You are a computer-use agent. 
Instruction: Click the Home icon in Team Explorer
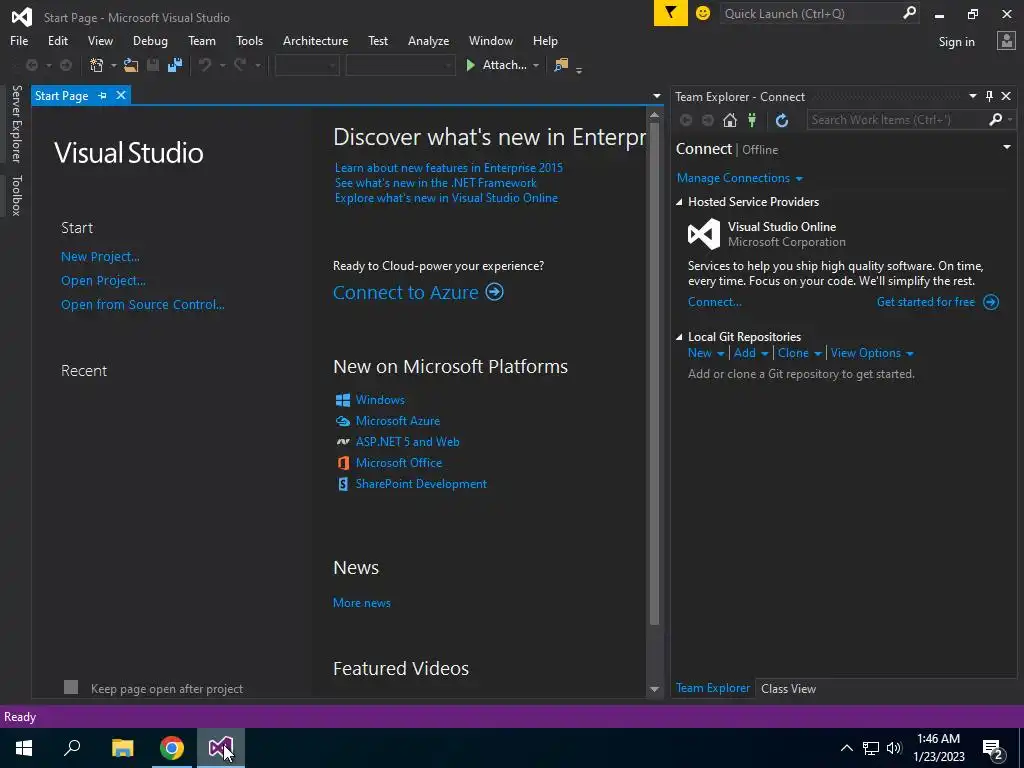coord(730,120)
